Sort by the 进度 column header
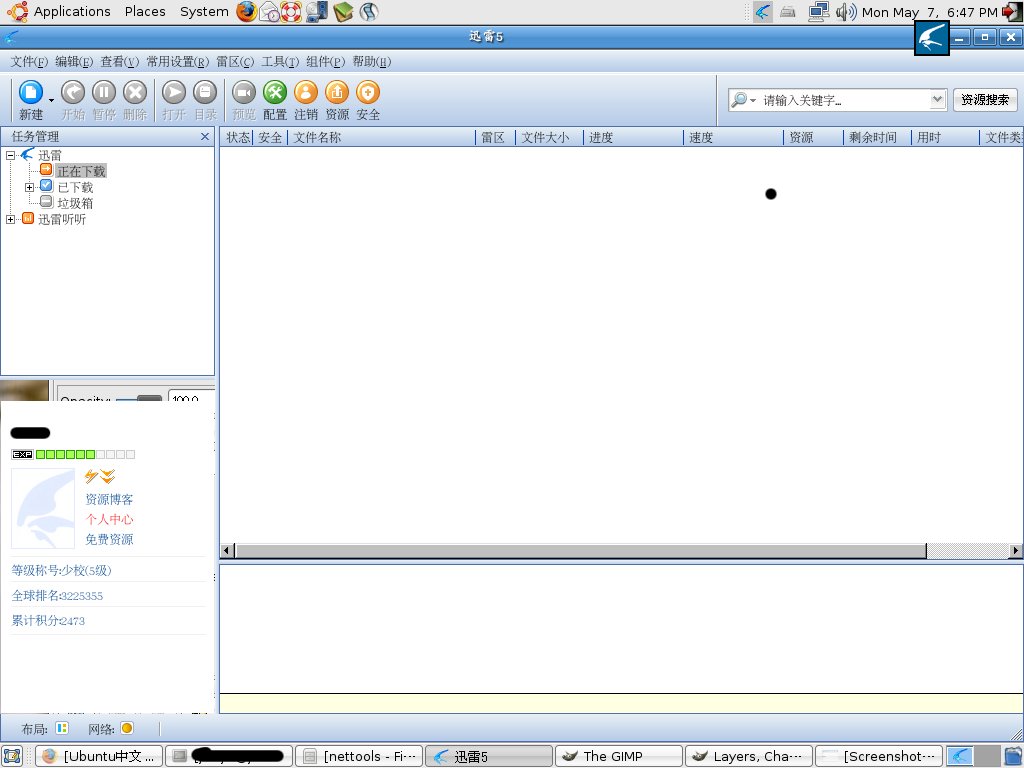The height and width of the screenshot is (768, 1024). point(633,137)
